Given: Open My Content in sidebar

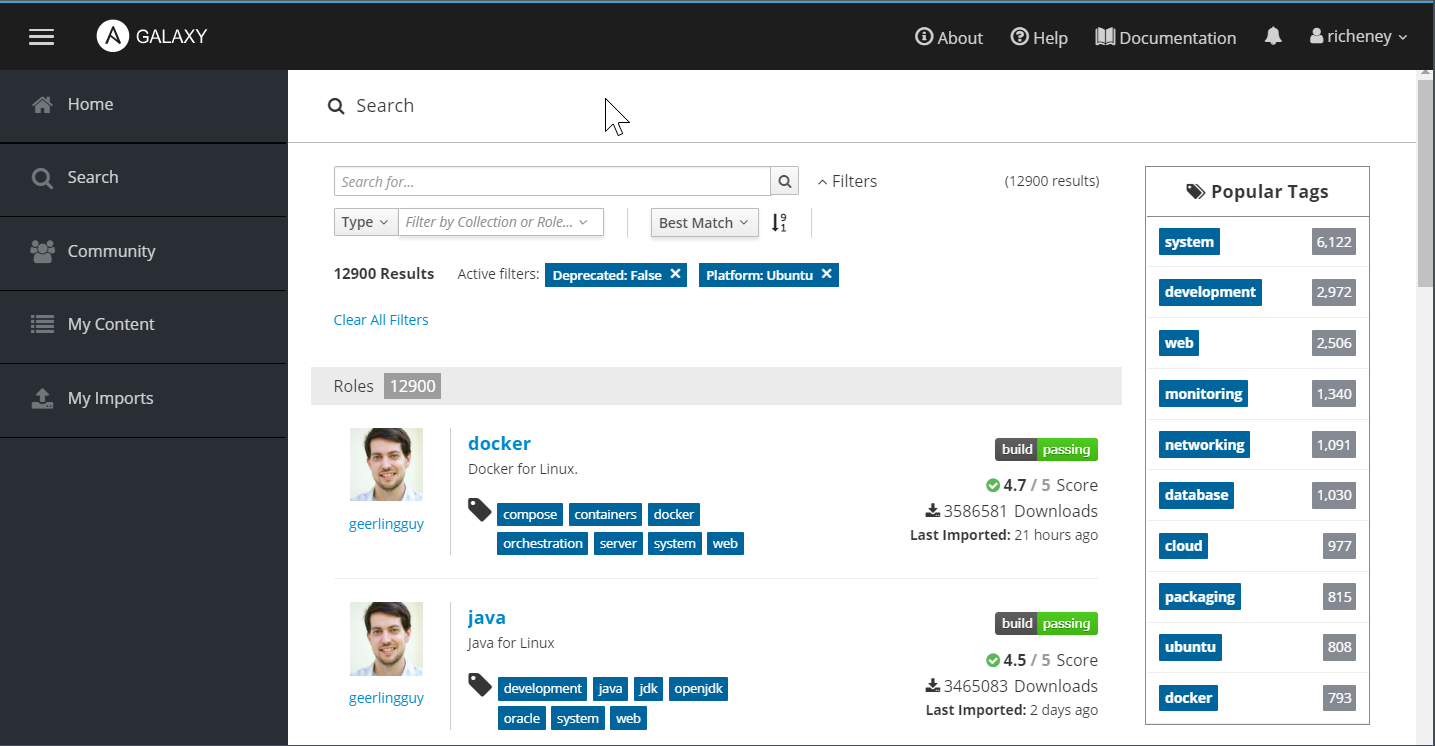Looking at the screenshot, I should coord(110,325).
